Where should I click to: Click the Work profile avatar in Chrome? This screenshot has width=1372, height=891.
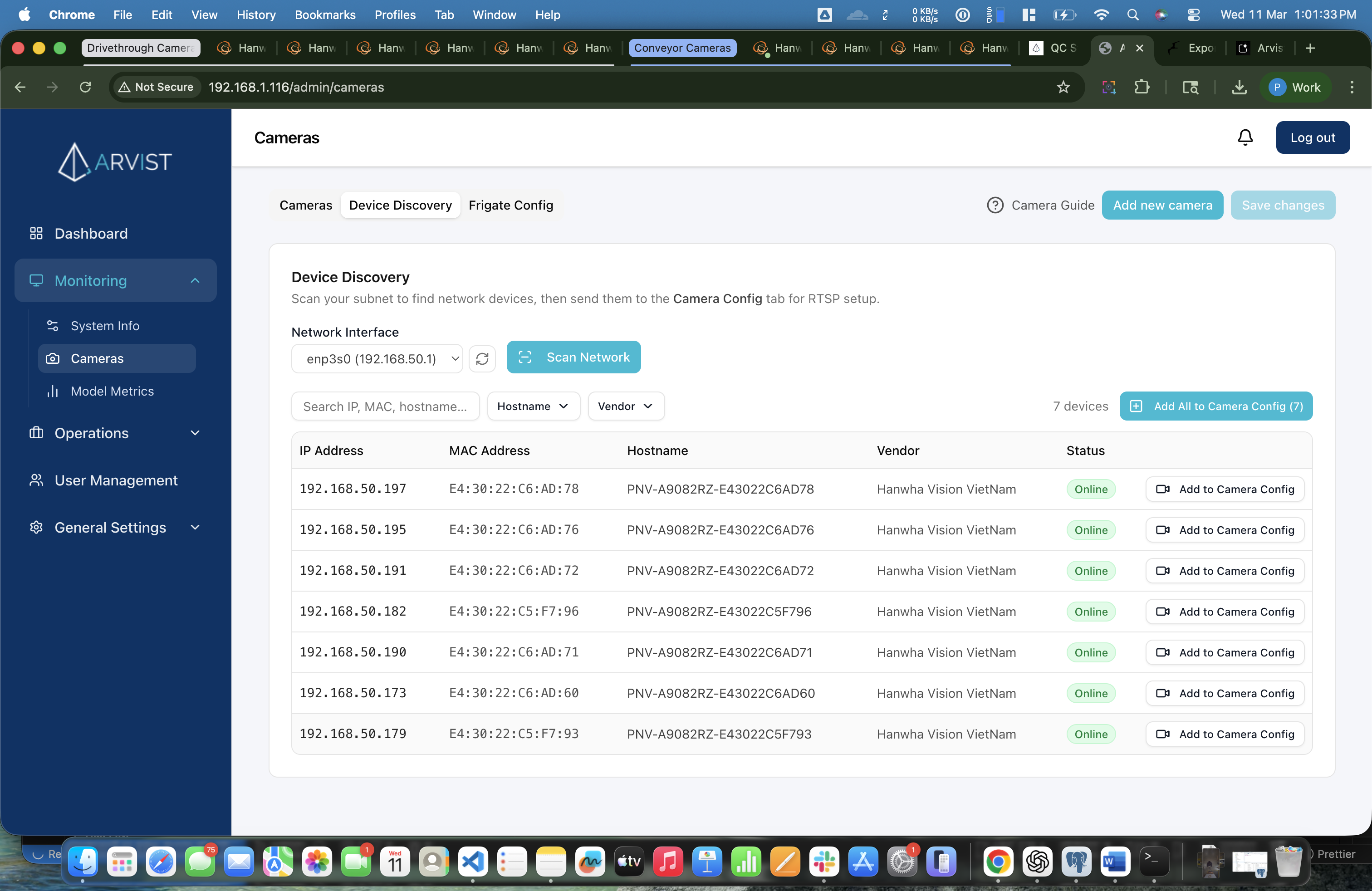click(1295, 87)
